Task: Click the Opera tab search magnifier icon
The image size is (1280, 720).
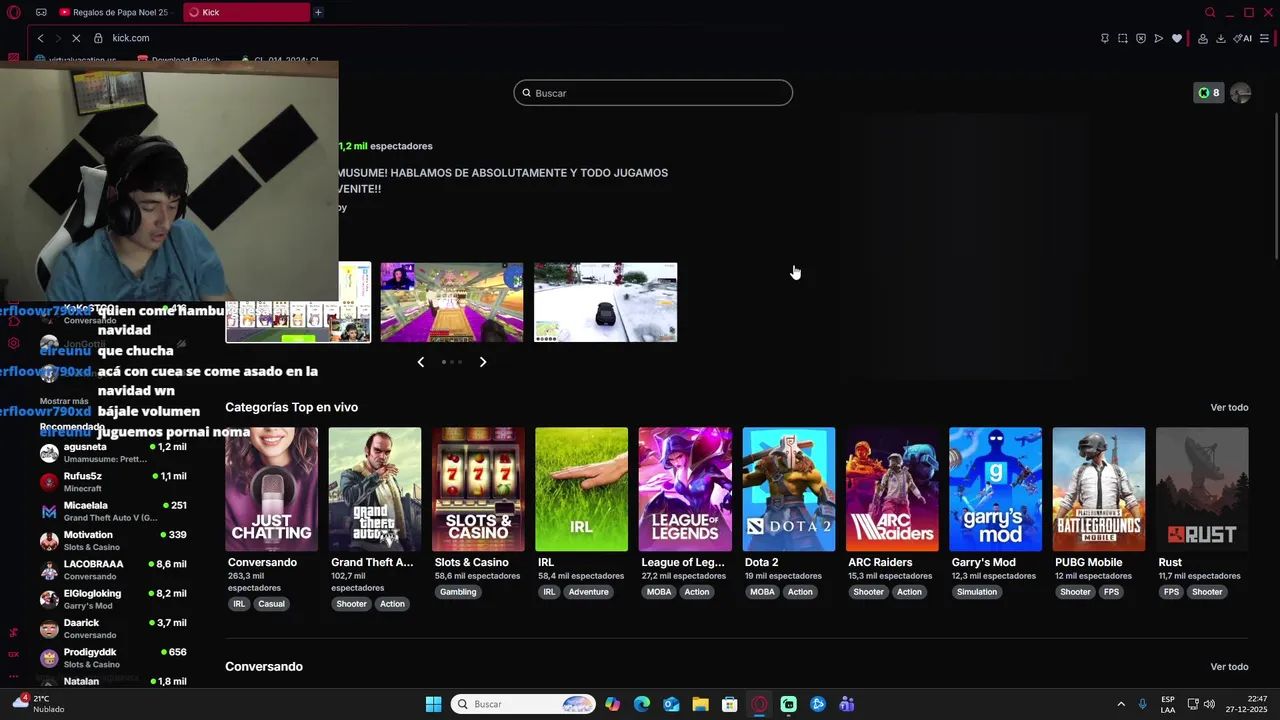Action: pos(1210,12)
